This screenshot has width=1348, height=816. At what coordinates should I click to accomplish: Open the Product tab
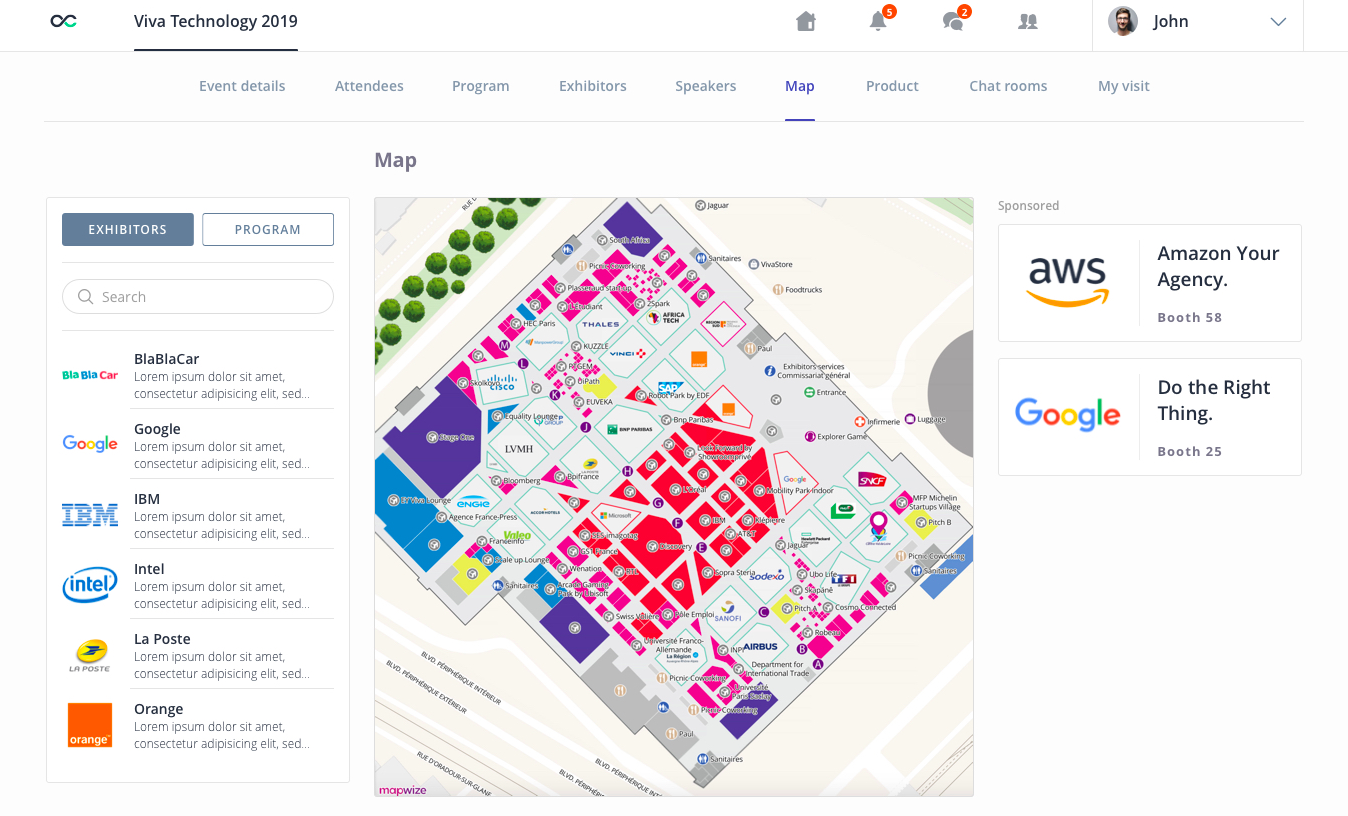(x=892, y=86)
